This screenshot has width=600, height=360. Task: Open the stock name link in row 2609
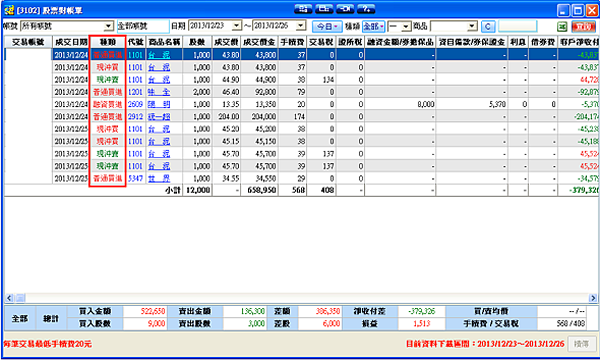point(159,104)
